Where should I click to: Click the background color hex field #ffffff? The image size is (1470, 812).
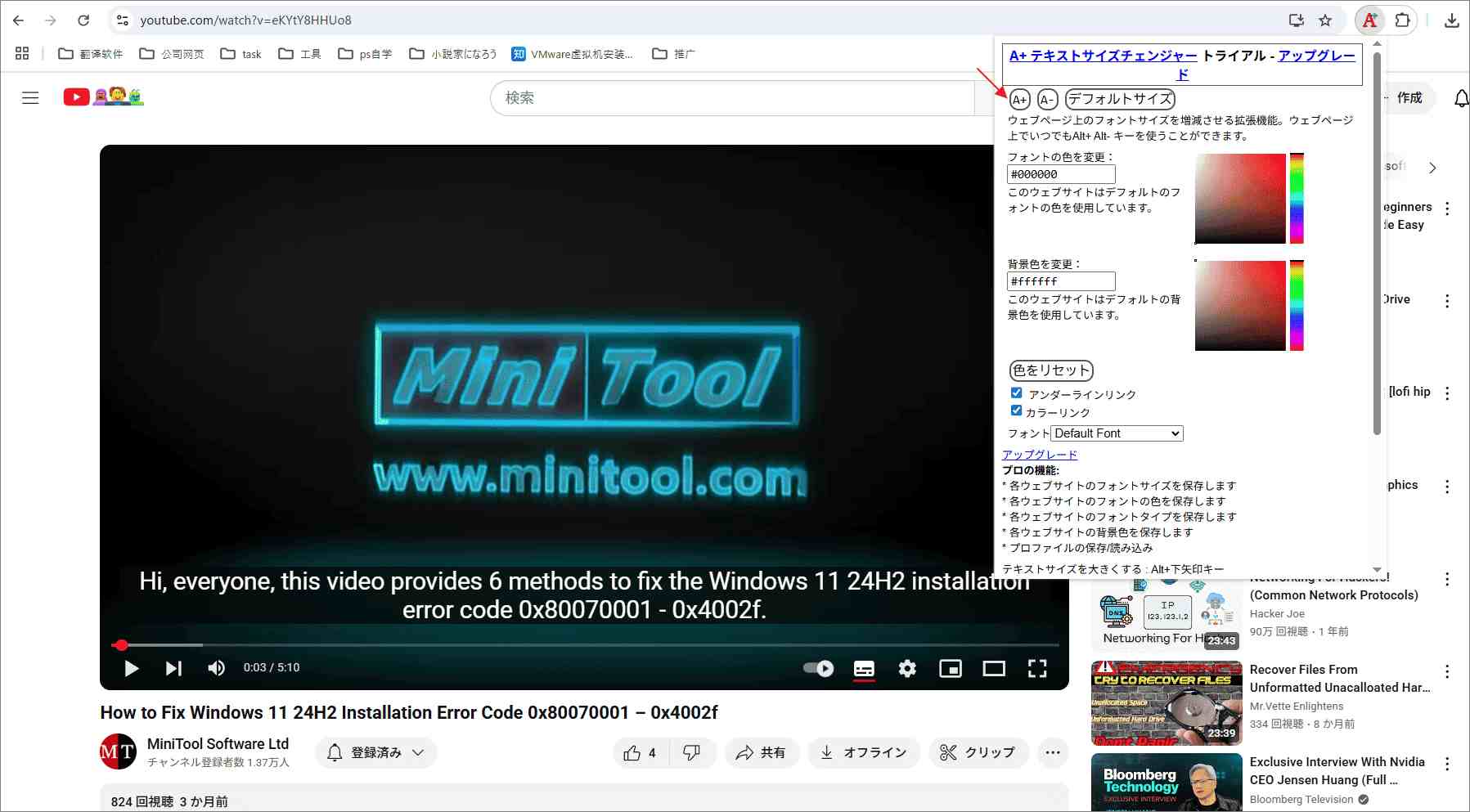coord(1061,281)
